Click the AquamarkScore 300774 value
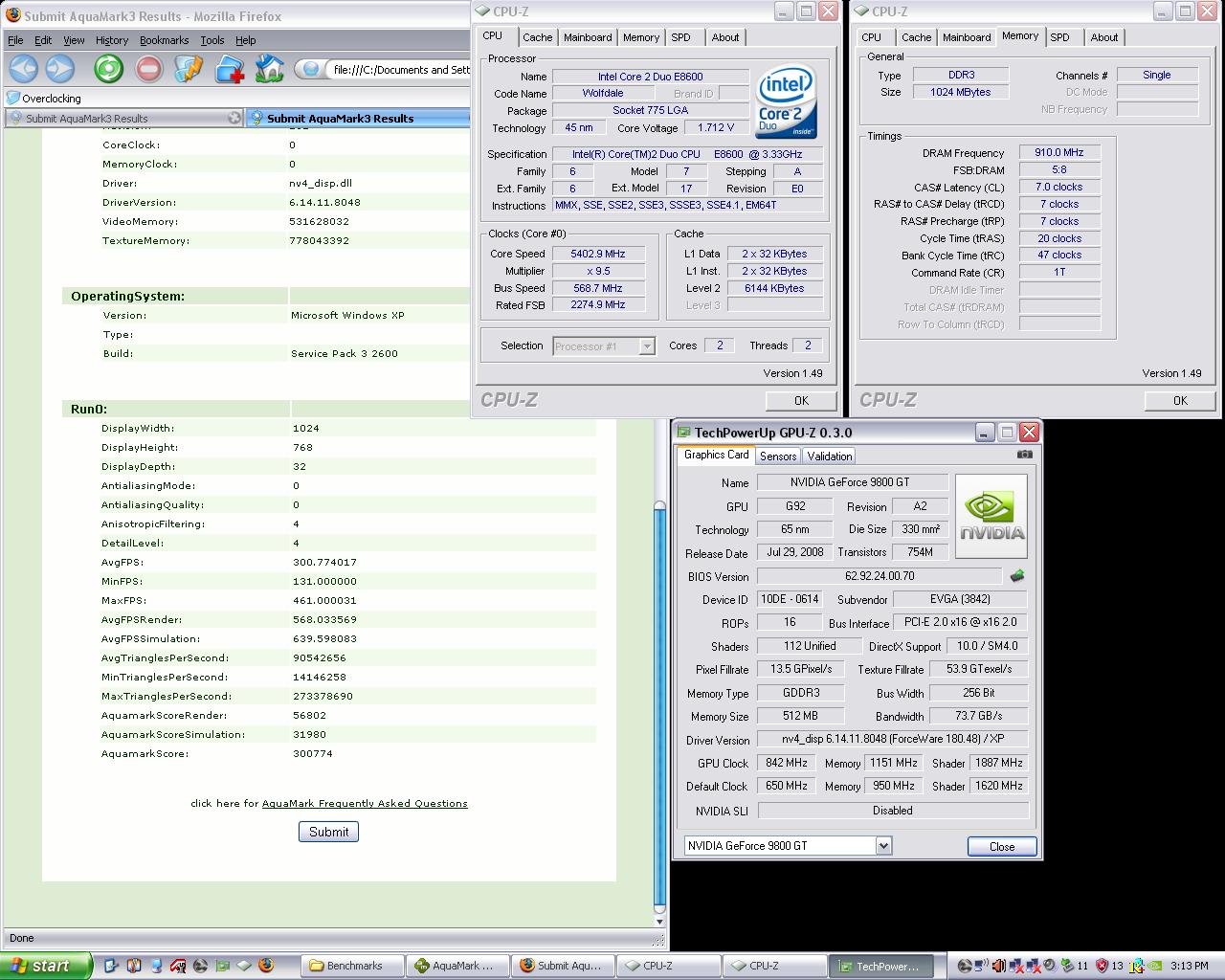Image resolution: width=1225 pixels, height=980 pixels. coord(313,753)
